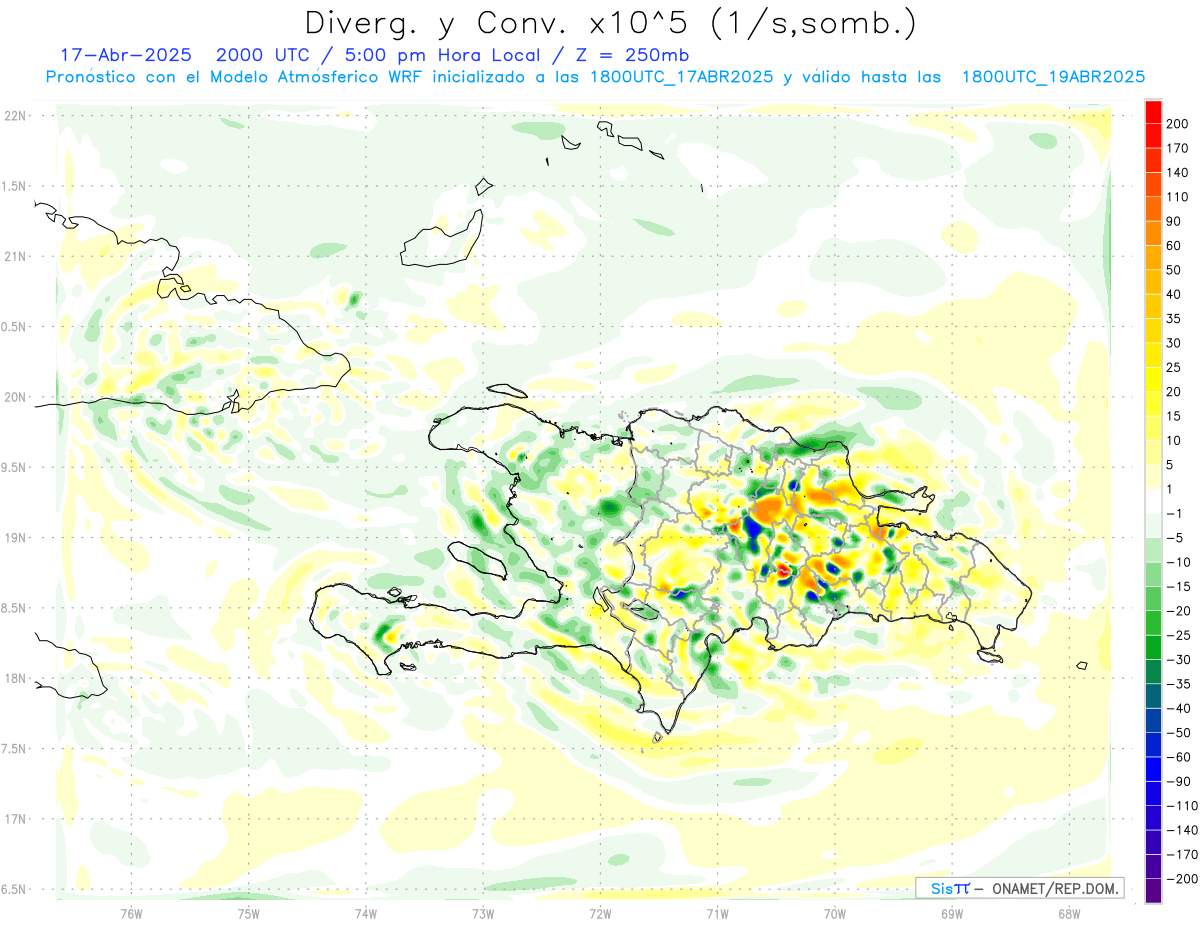
Task: Click the '21N' latitude label
Action: tap(15, 257)
